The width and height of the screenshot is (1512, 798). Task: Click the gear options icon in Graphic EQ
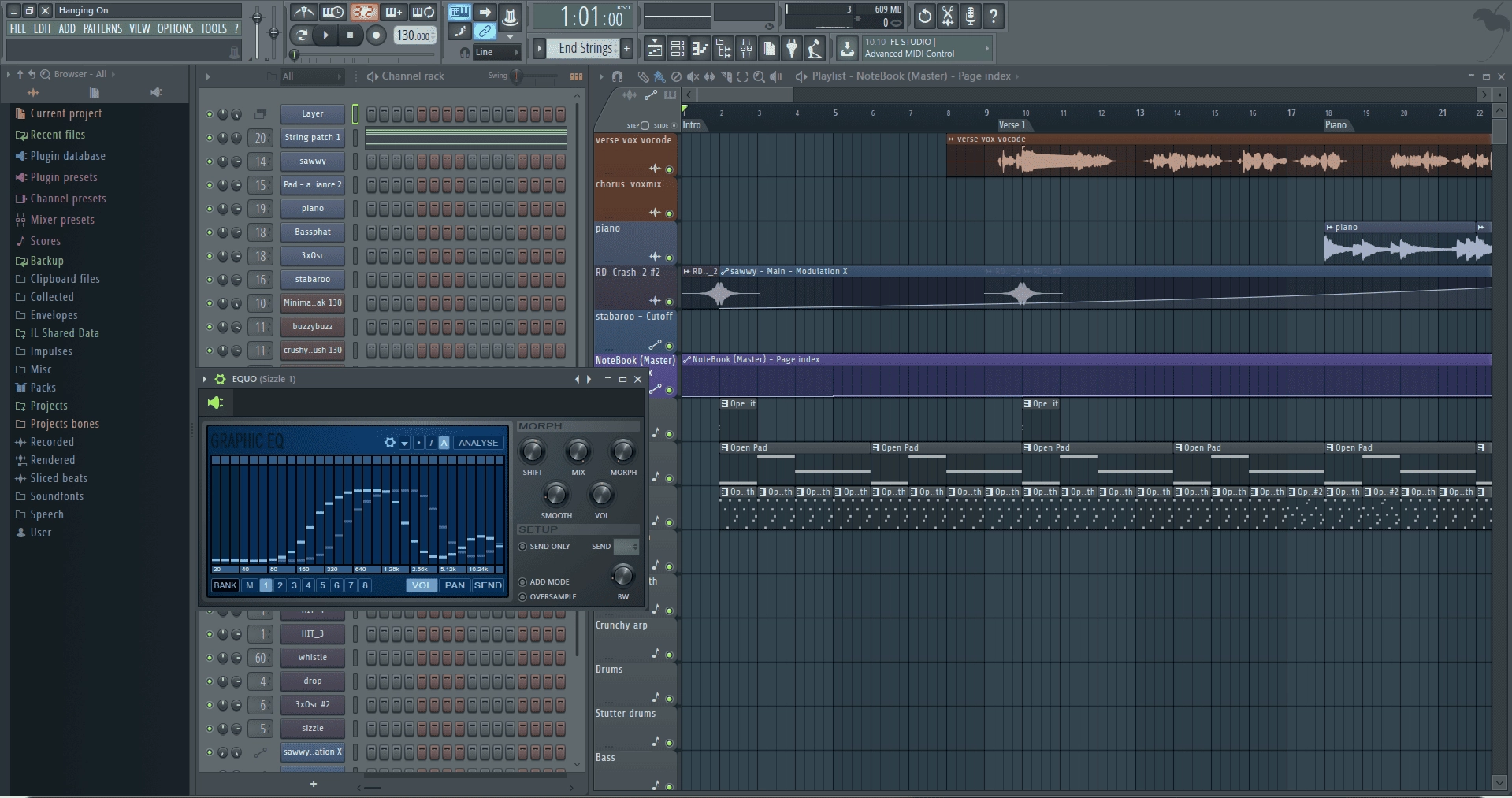[x=389, y=443]
